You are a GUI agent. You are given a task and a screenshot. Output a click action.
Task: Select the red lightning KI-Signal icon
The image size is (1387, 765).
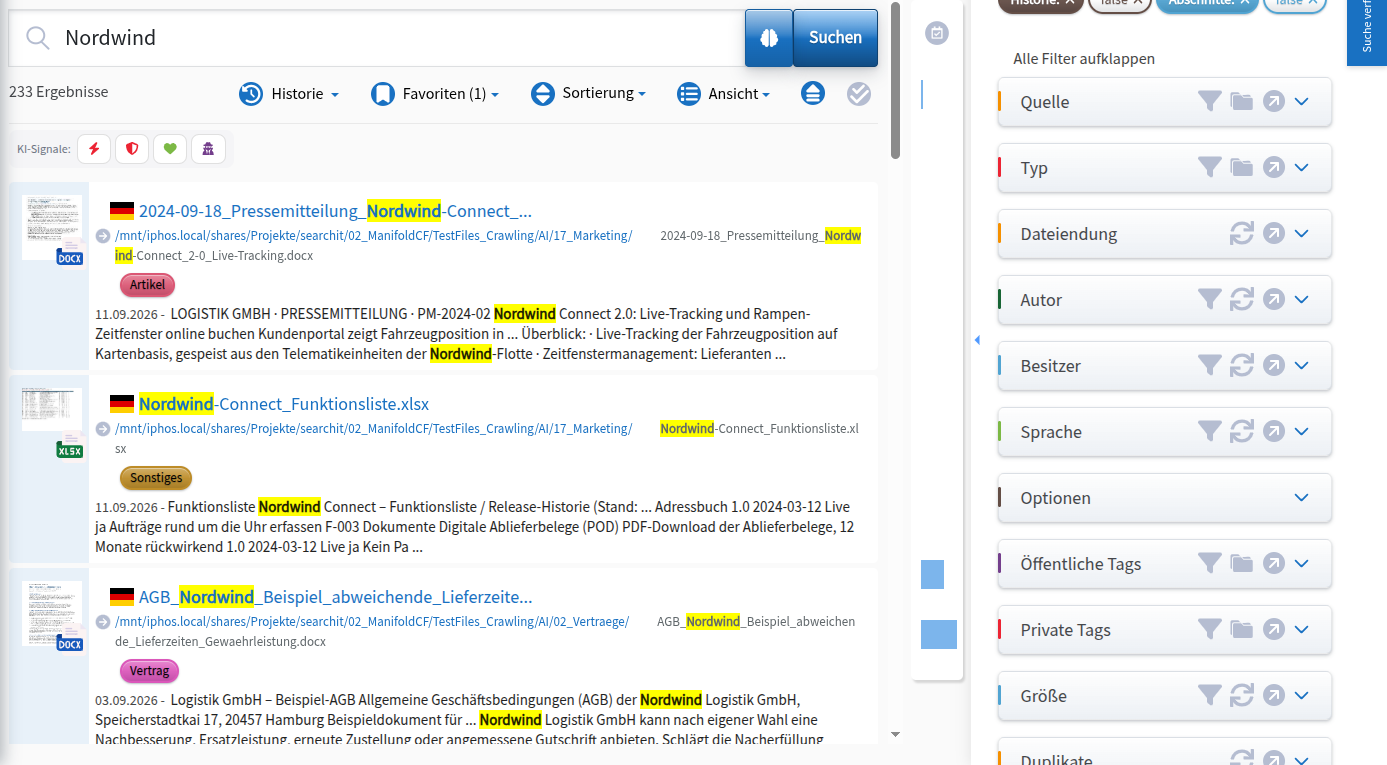94,149
